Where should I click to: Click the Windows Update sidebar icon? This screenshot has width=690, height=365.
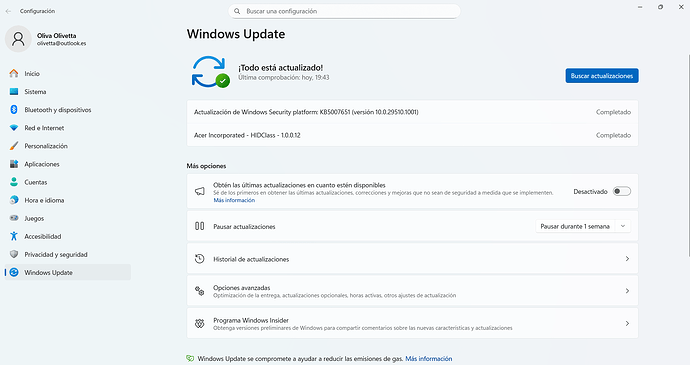pos(14,272)
